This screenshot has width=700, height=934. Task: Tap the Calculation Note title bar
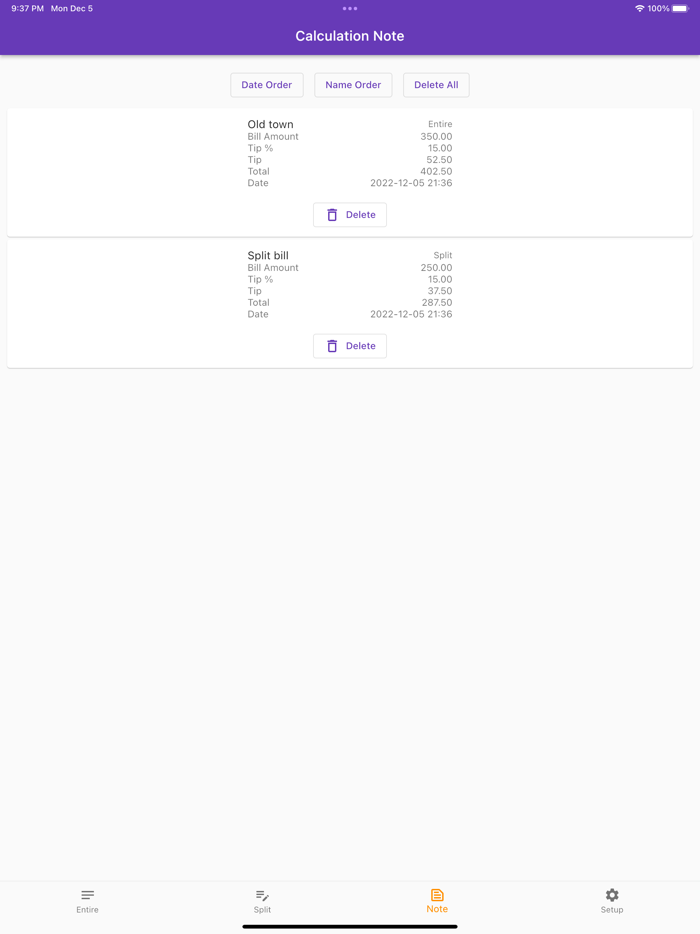coord(350,35)
